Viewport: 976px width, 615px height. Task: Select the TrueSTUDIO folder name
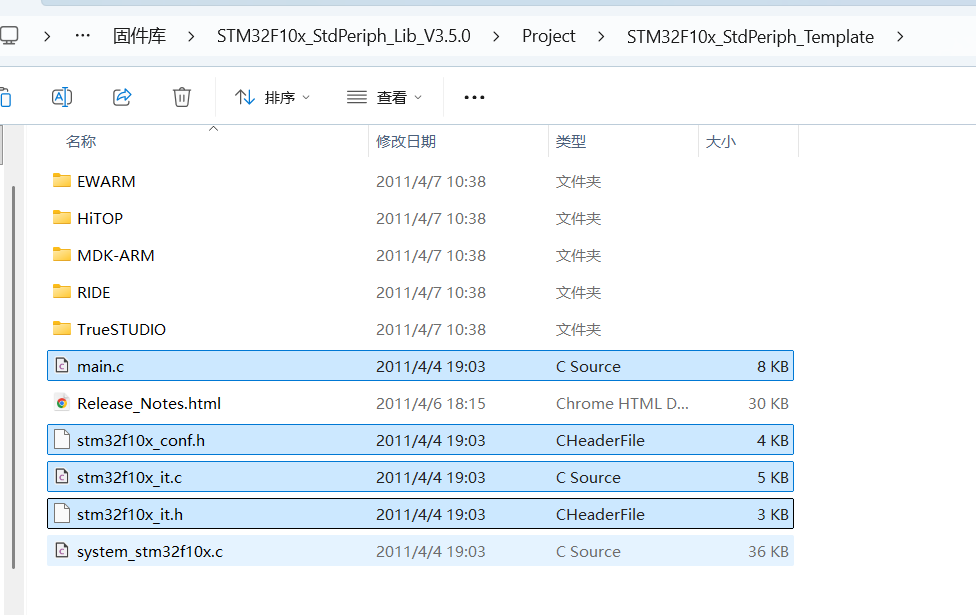(121, 329)
